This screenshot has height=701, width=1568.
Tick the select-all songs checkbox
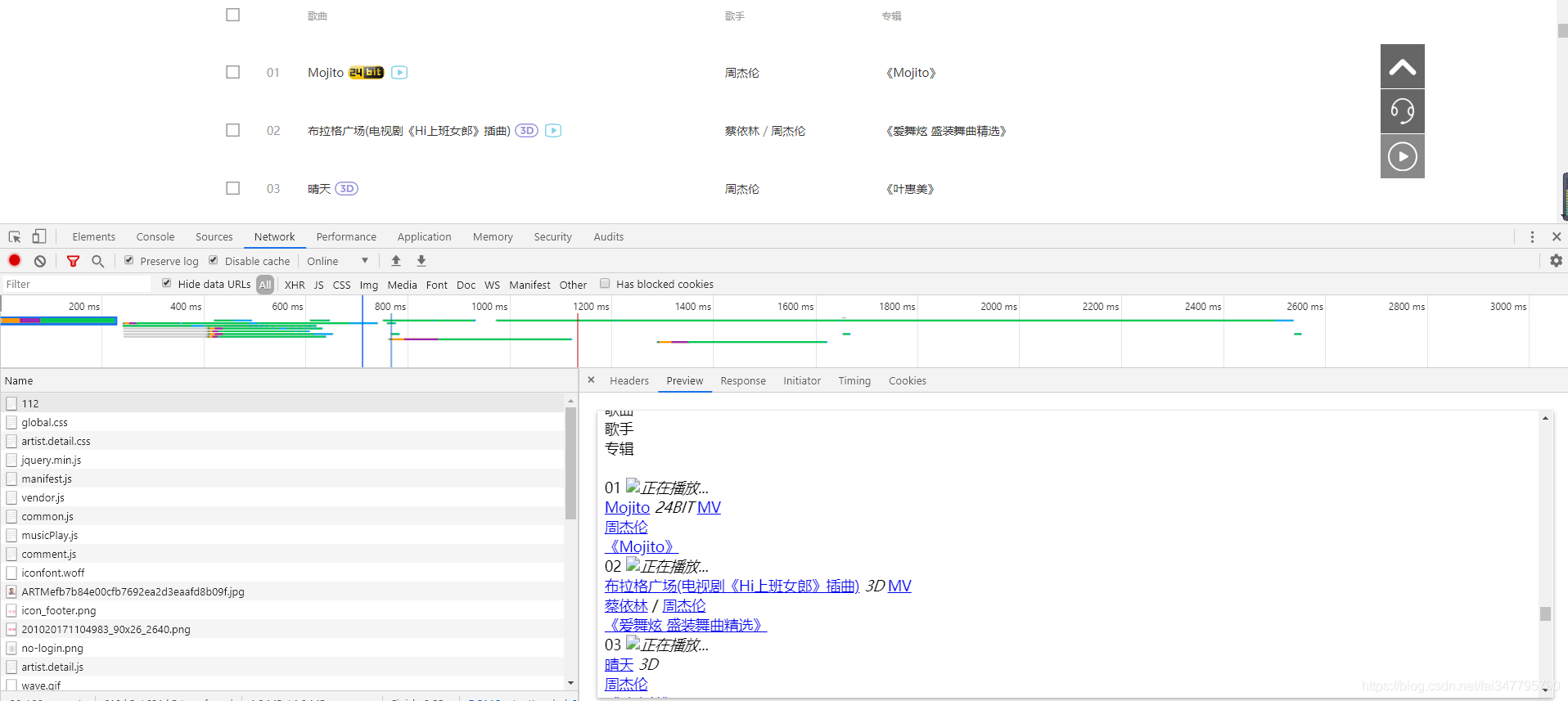[233, 15]
